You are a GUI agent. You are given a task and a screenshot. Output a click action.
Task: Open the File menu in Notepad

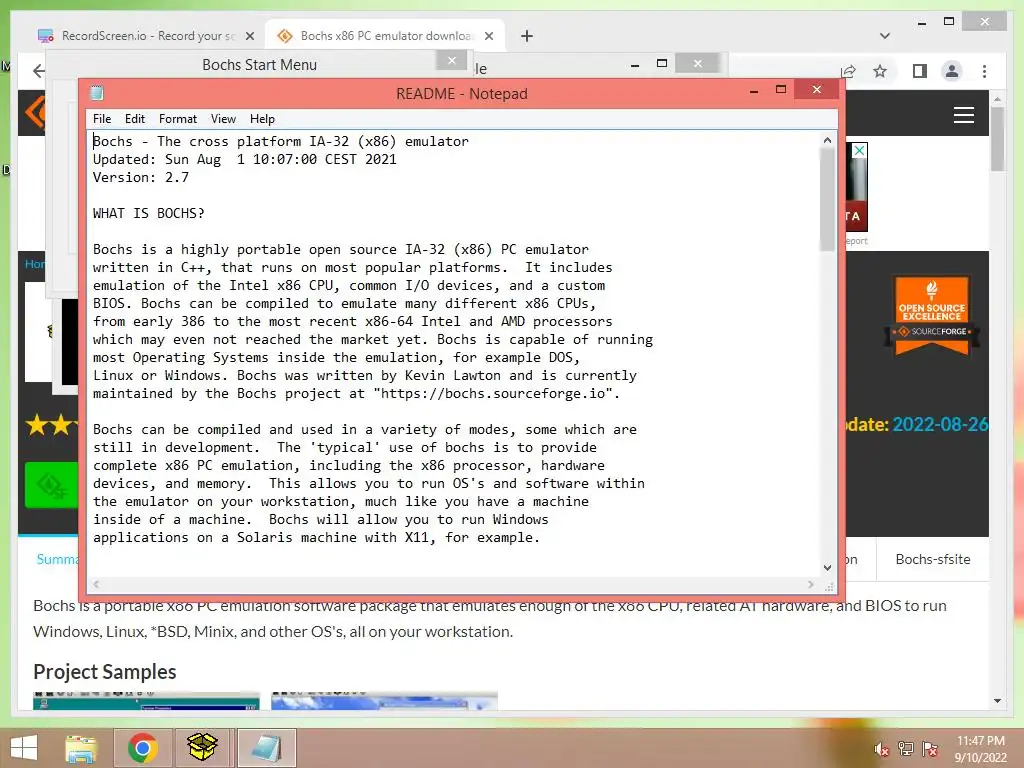pyautogui.click(x=102, y=119)
